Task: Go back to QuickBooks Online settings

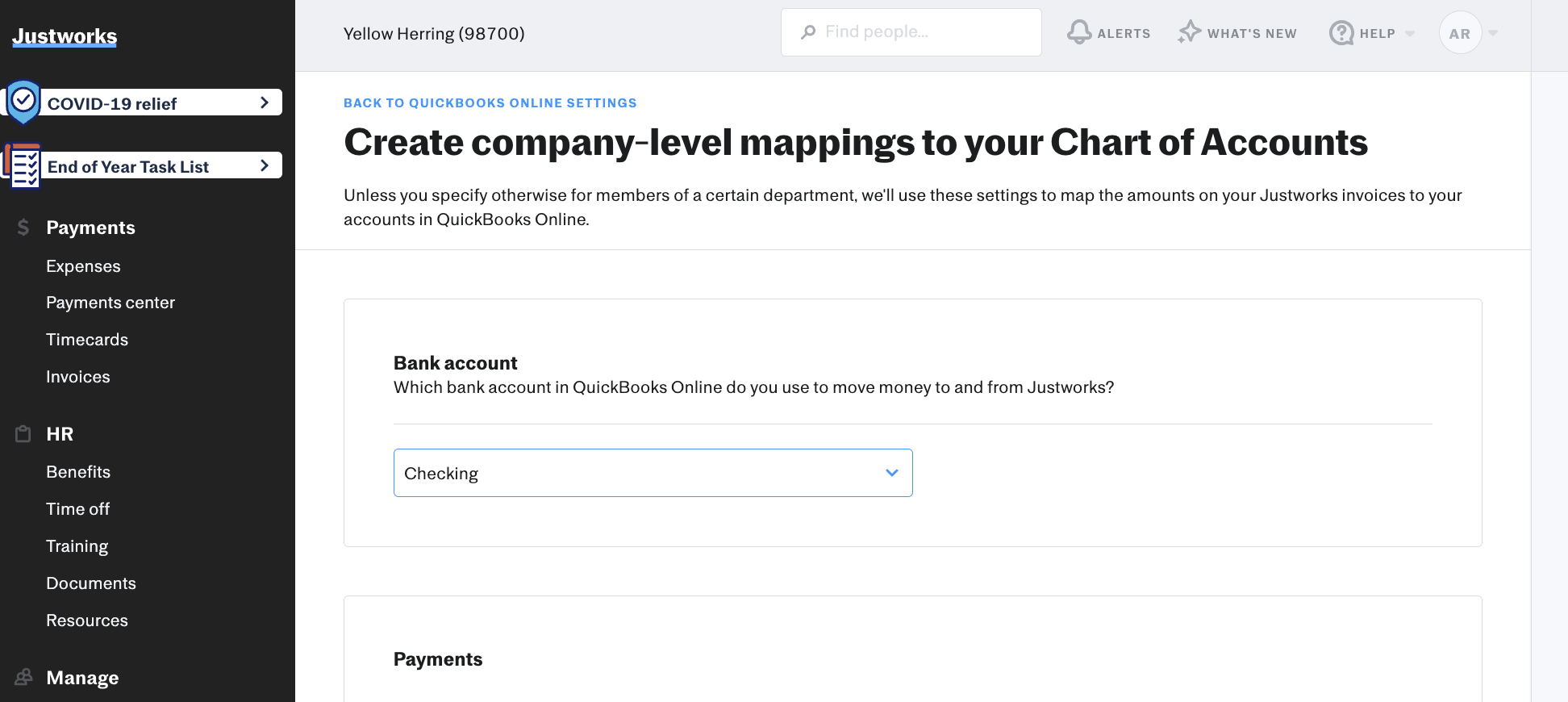Action: (x=490, y=103)
